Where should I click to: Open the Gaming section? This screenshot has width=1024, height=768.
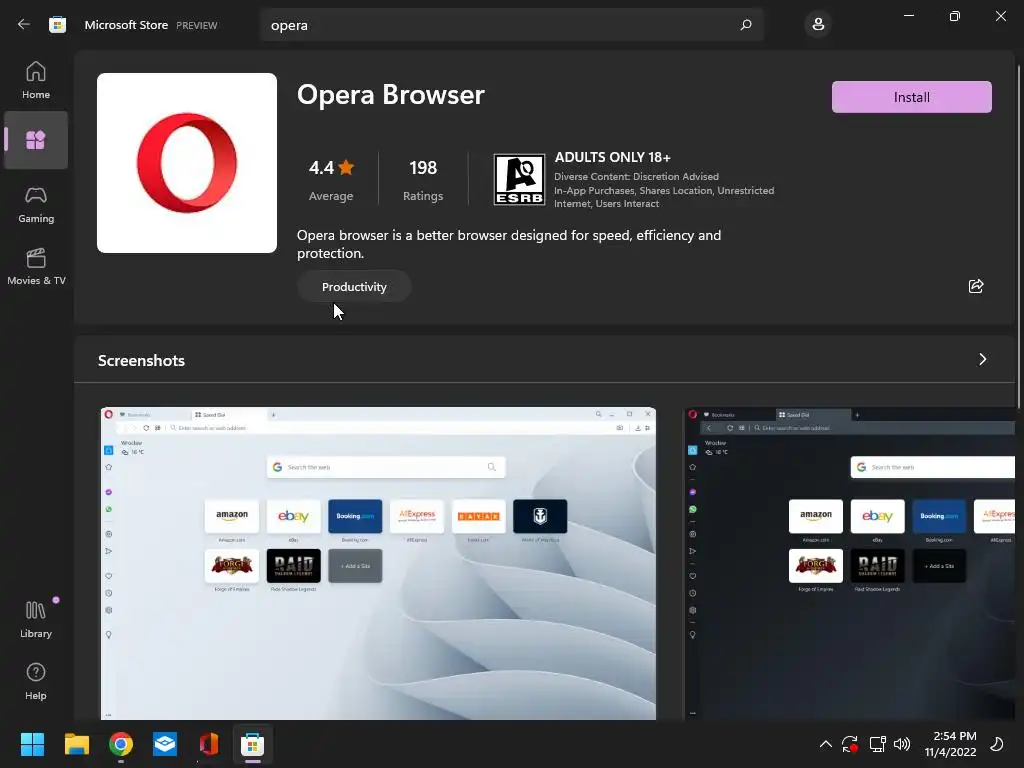tap(36, 204)
